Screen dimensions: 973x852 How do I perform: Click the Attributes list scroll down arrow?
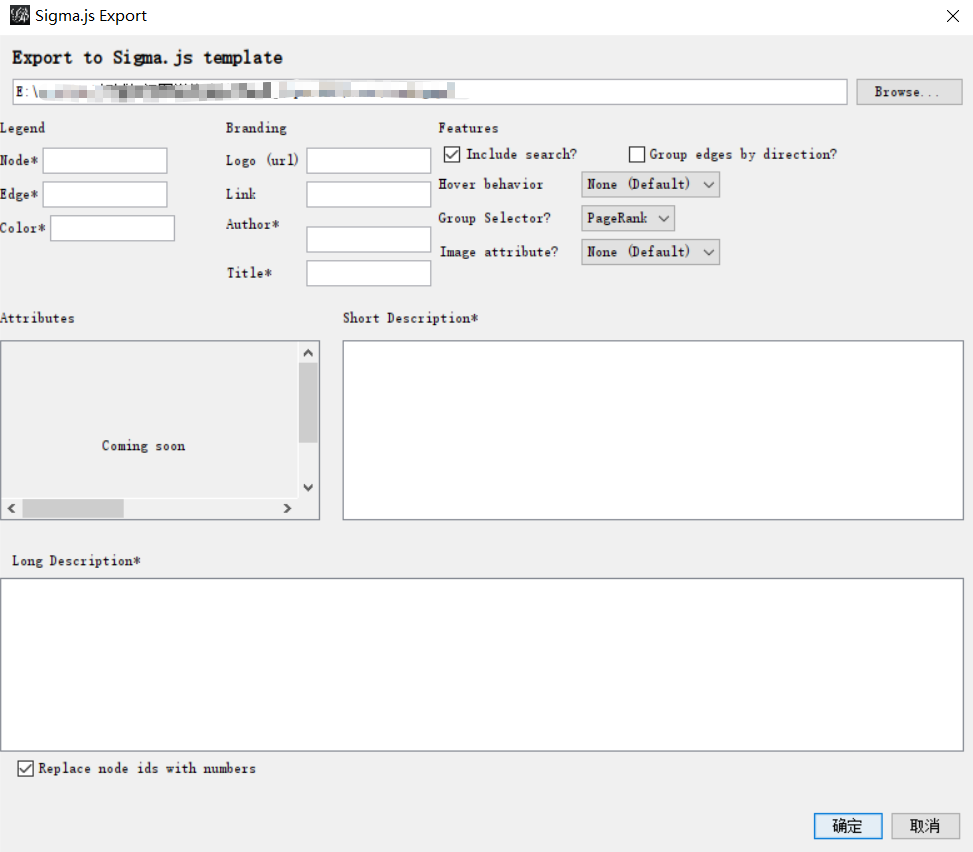click(308, 488)
